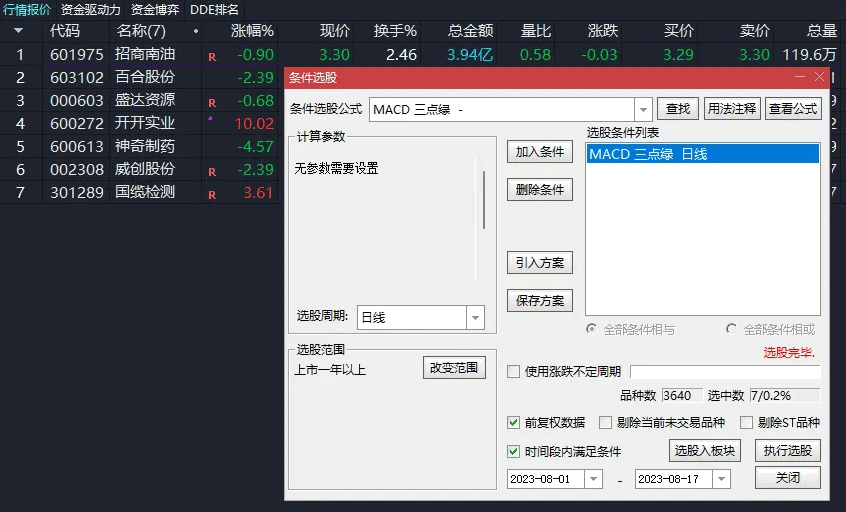Sort by 涨跌 column header

pos(603,31)
